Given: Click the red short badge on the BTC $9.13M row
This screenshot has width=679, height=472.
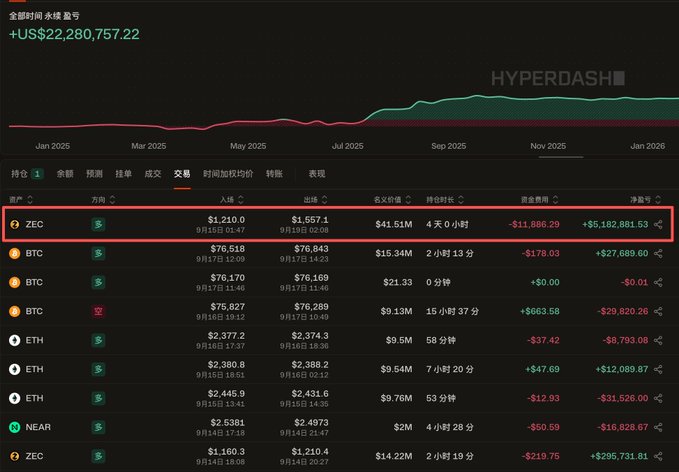Looking at the screenshot, I should coord(98,311).
